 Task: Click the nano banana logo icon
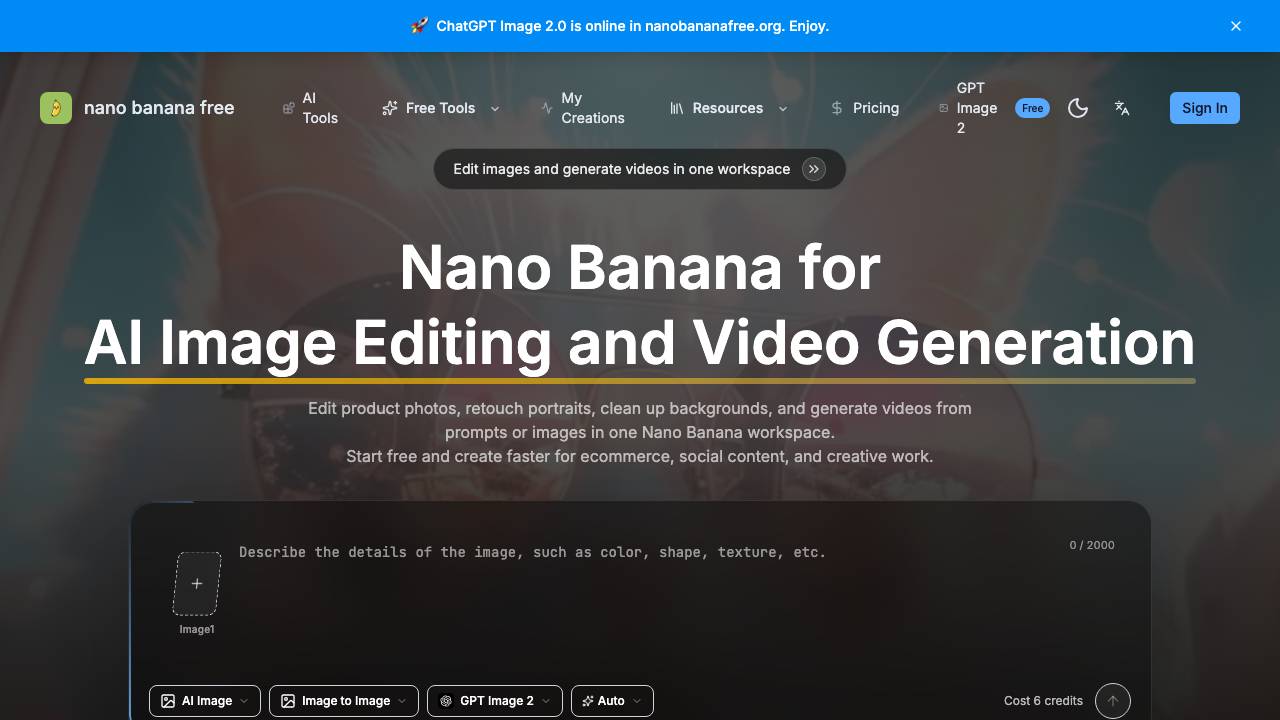[56, 108]
